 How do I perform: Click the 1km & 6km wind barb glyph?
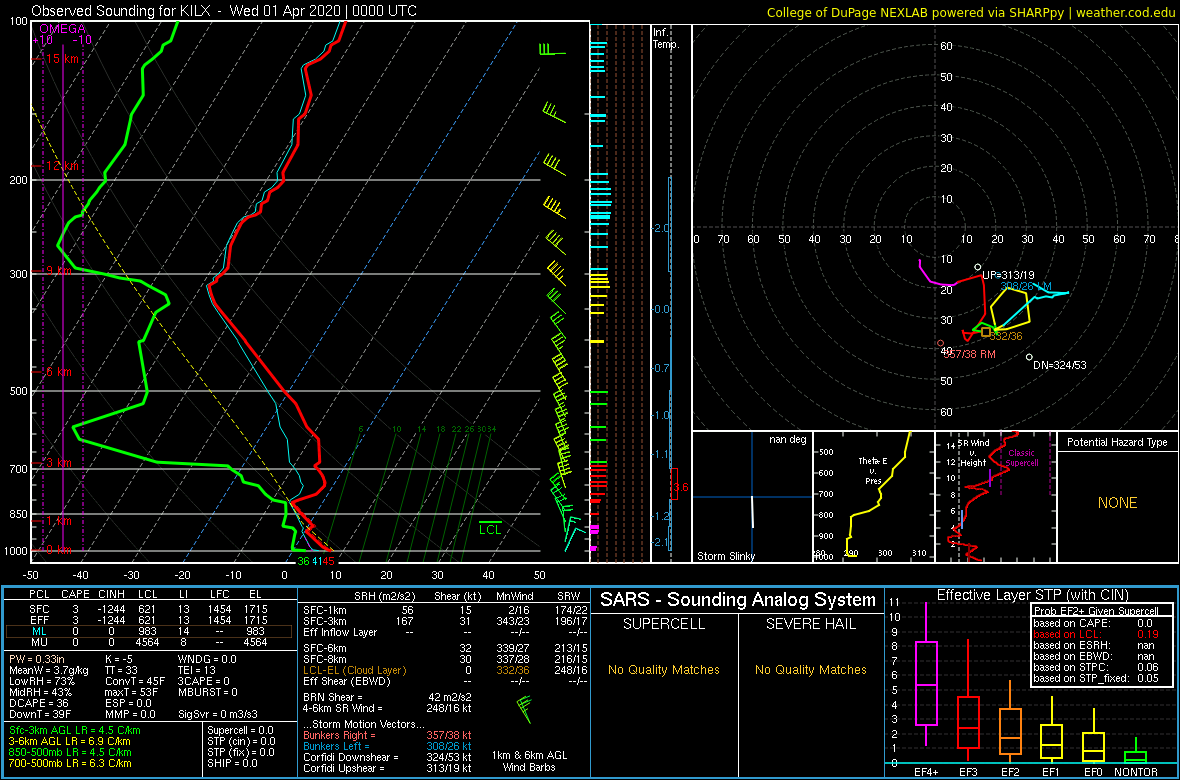click(524, 707)
